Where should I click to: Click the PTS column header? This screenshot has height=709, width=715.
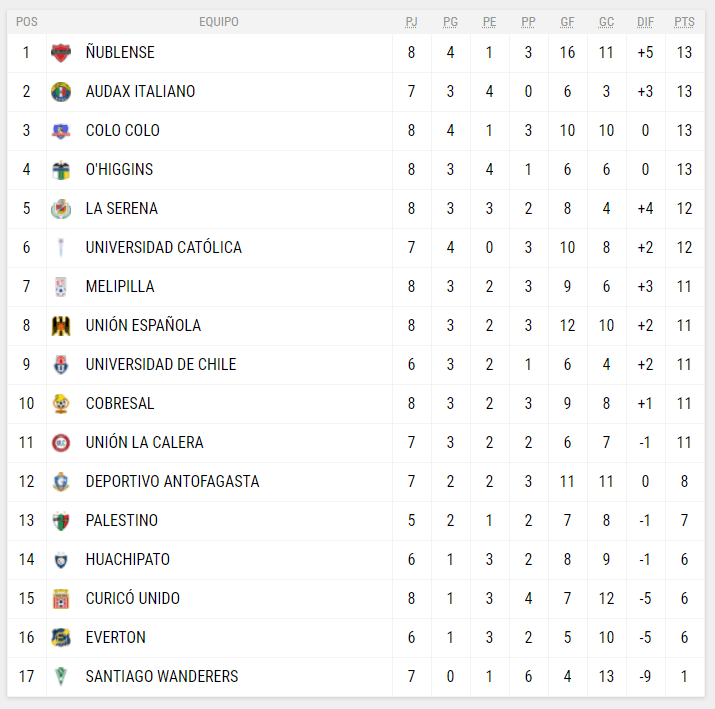(x=684, y=22)
